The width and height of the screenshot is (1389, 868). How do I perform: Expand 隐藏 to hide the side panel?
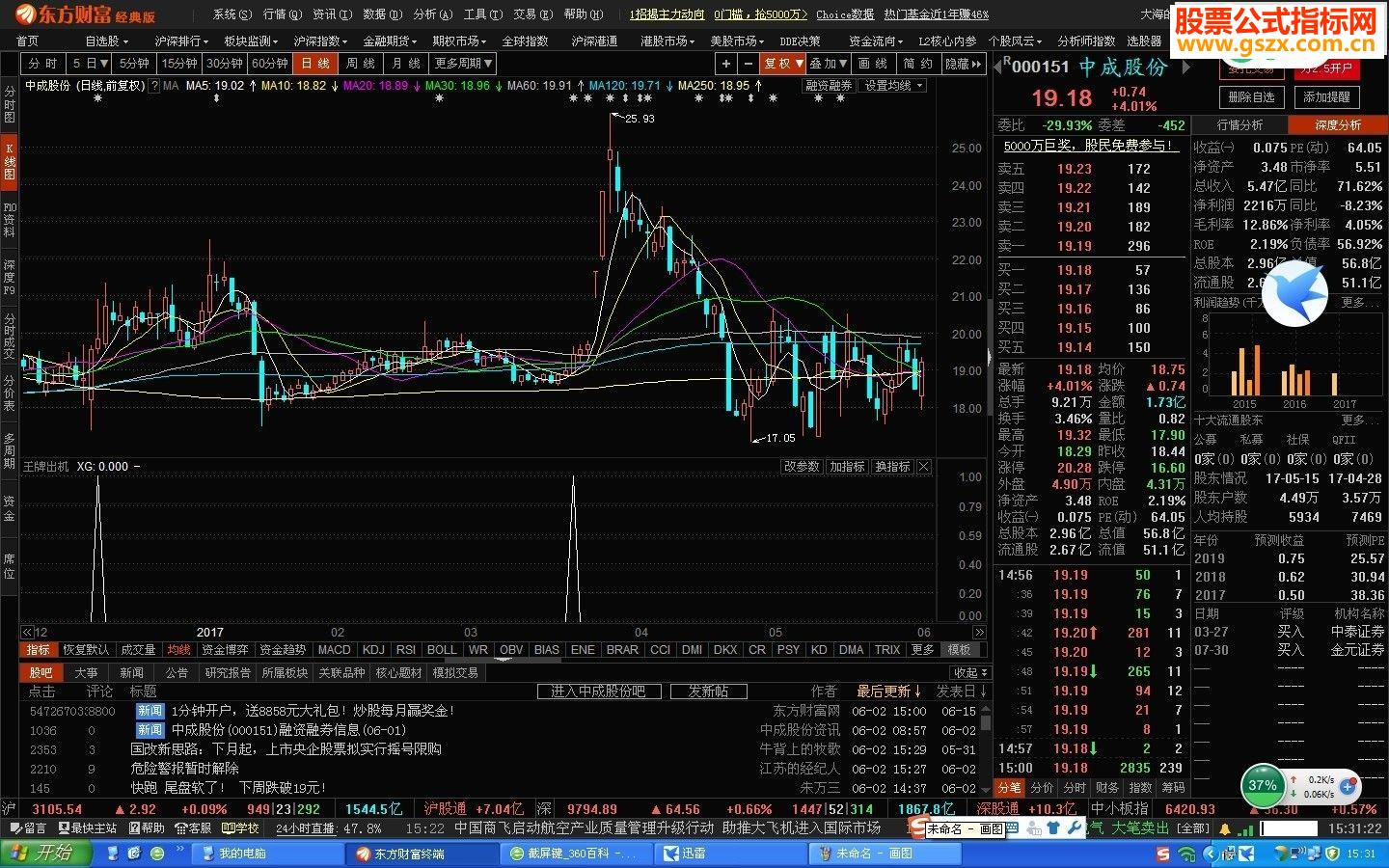(963, 64)
